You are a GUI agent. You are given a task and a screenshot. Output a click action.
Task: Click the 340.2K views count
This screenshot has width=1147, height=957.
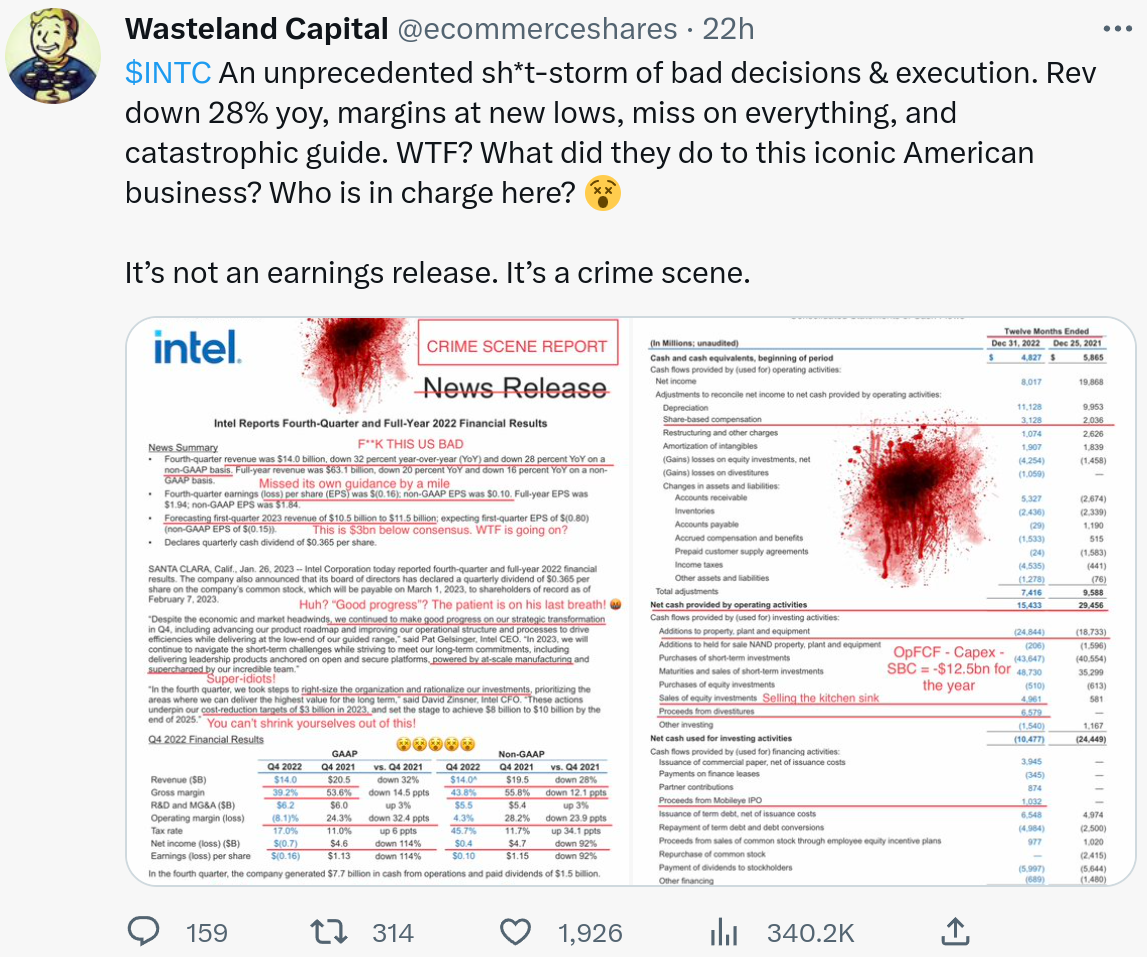pyautogui.click(x=810, y=933)
